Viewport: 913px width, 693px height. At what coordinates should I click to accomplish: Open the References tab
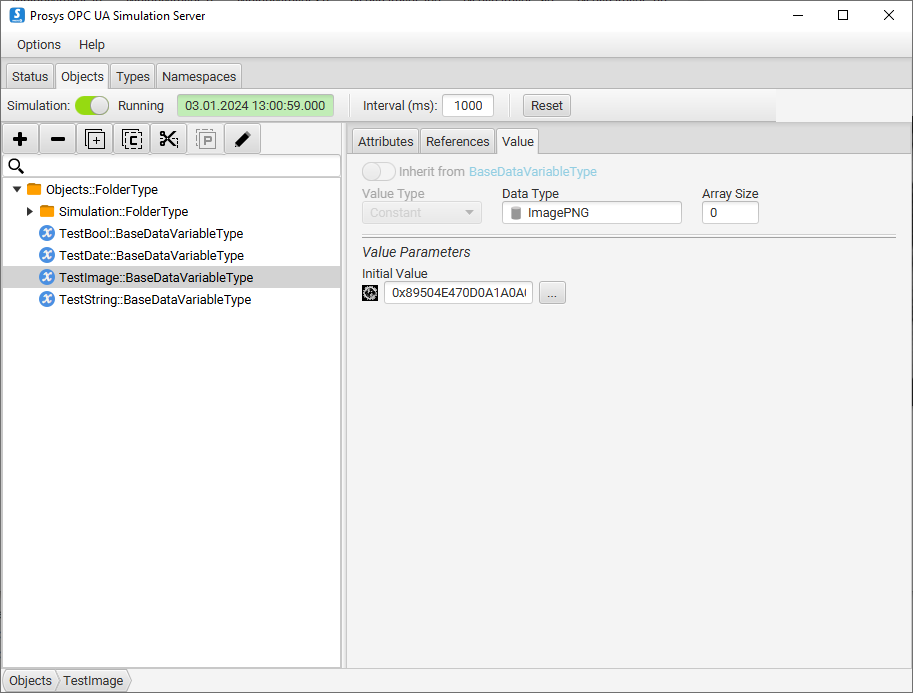pyautogui.click(x=457, y=141)
